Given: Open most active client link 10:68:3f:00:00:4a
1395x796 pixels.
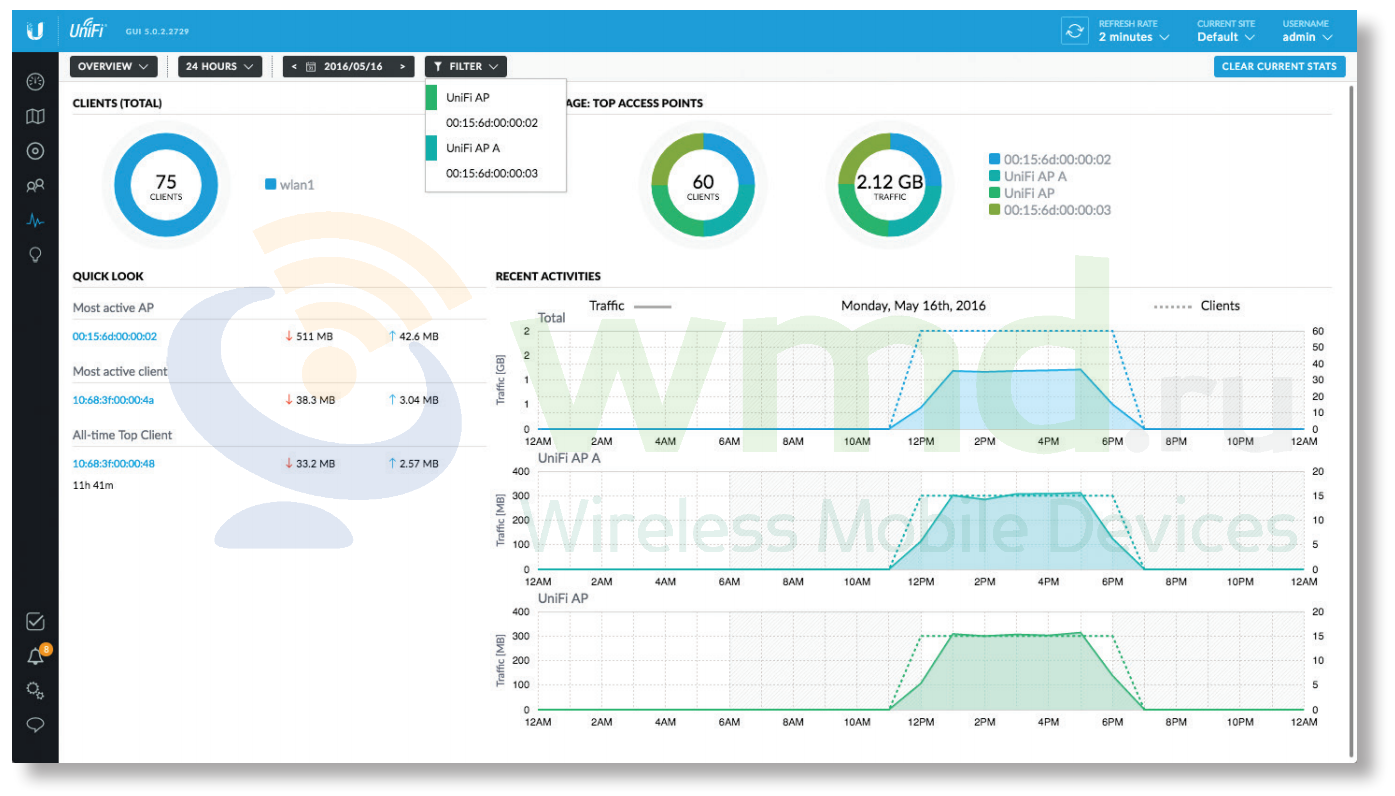Looking at the screenshot, I should pos(113,400).
